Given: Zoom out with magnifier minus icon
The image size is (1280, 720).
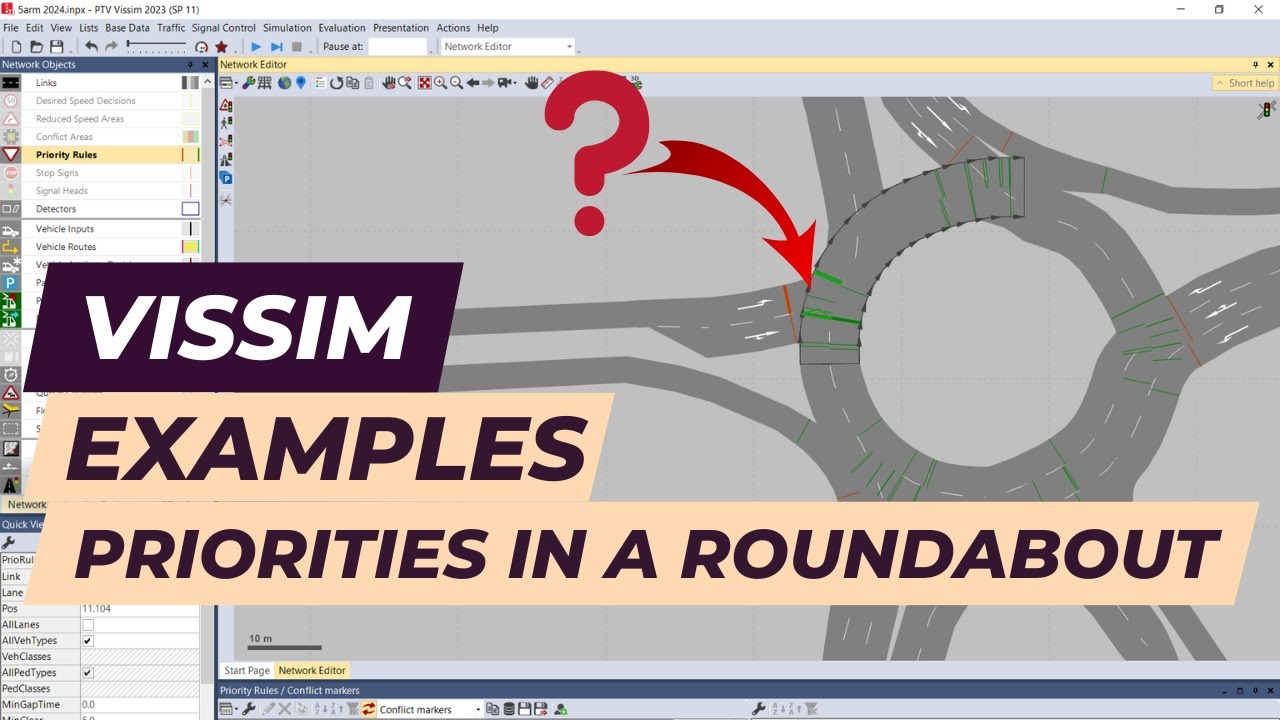Looking at the screenshot, I should pyautogui.click(x=456, y=83).
